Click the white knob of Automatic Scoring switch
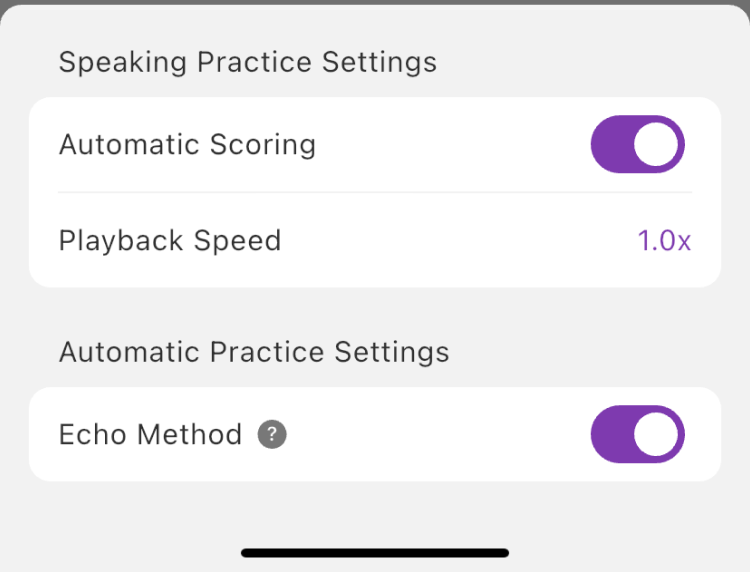Image resolution: width=750 pixels, height=572 pixels. 657,145
